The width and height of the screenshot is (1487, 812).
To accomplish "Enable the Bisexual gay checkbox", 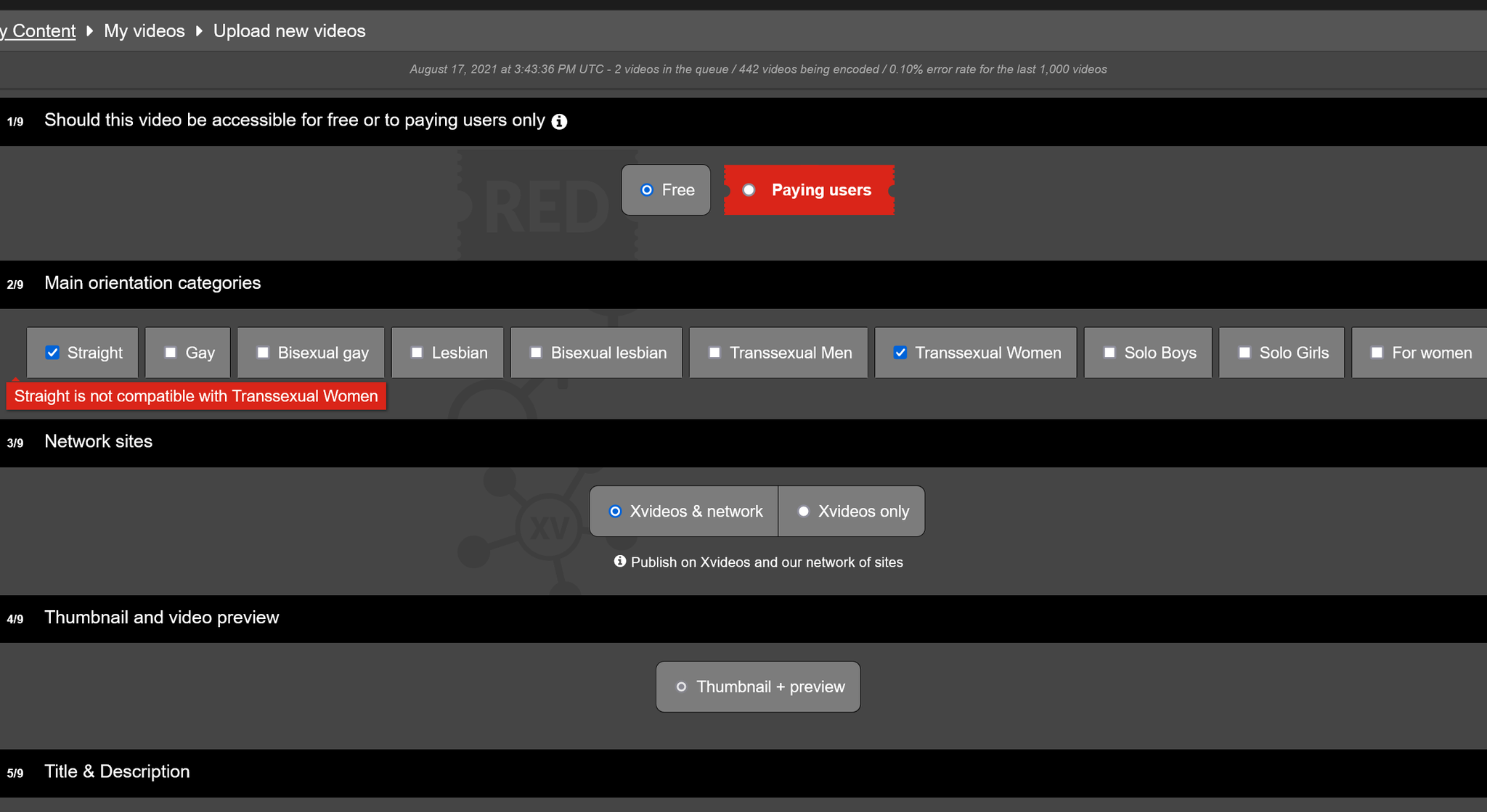I will tap(263, 353).
